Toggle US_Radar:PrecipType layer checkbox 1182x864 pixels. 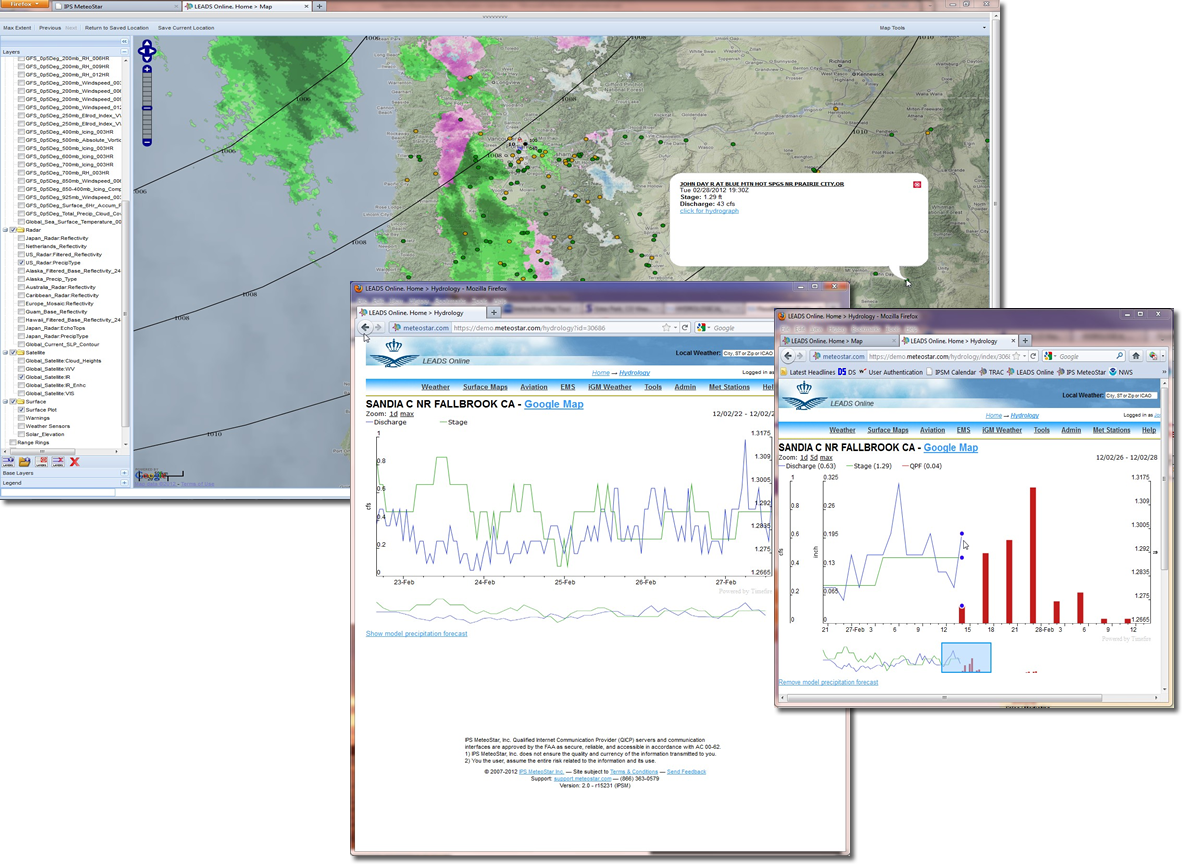tap(21, 262)
